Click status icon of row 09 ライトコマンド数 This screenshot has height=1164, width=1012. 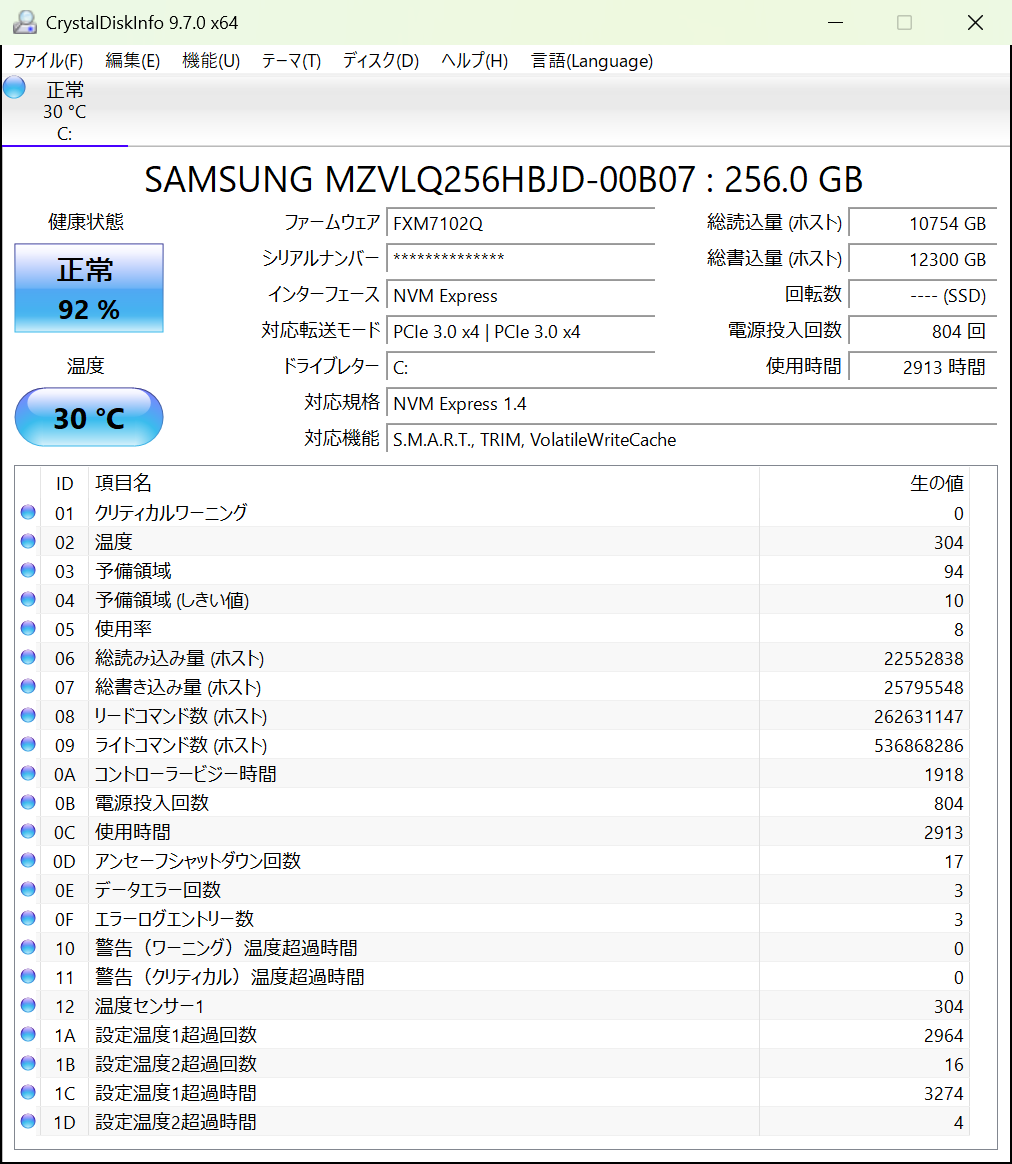click(28, 744)
